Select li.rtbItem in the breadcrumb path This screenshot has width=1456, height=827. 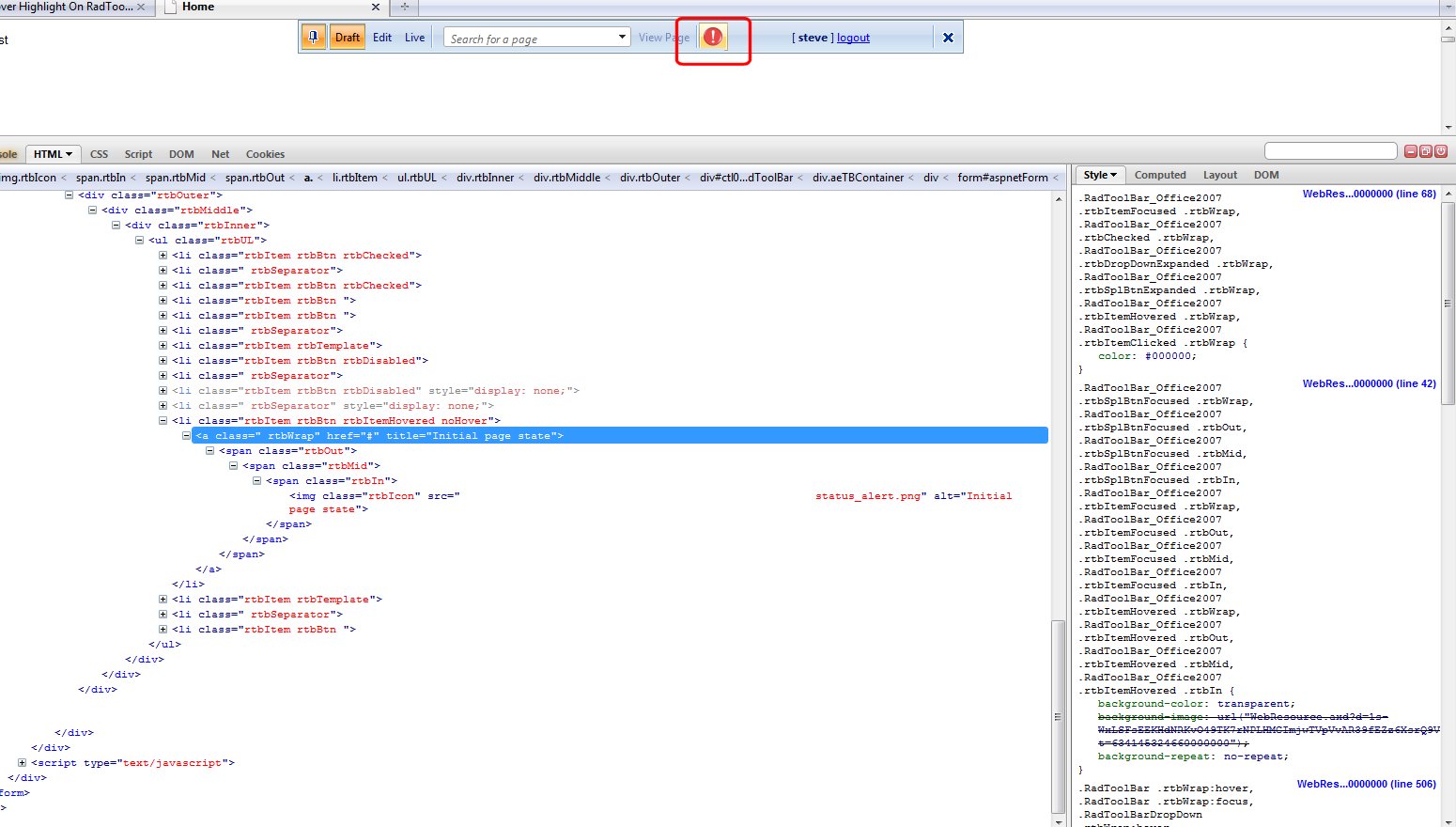coord(355,178)
